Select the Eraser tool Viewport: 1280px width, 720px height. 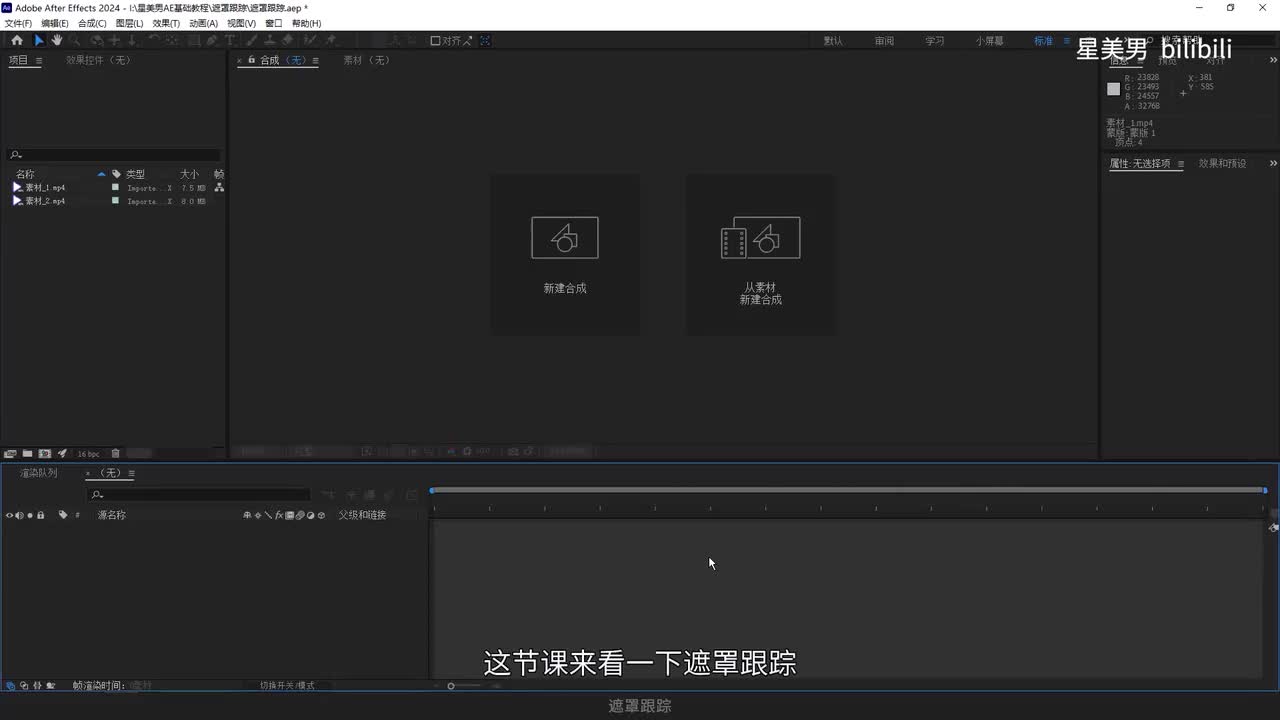click(288, 41)
